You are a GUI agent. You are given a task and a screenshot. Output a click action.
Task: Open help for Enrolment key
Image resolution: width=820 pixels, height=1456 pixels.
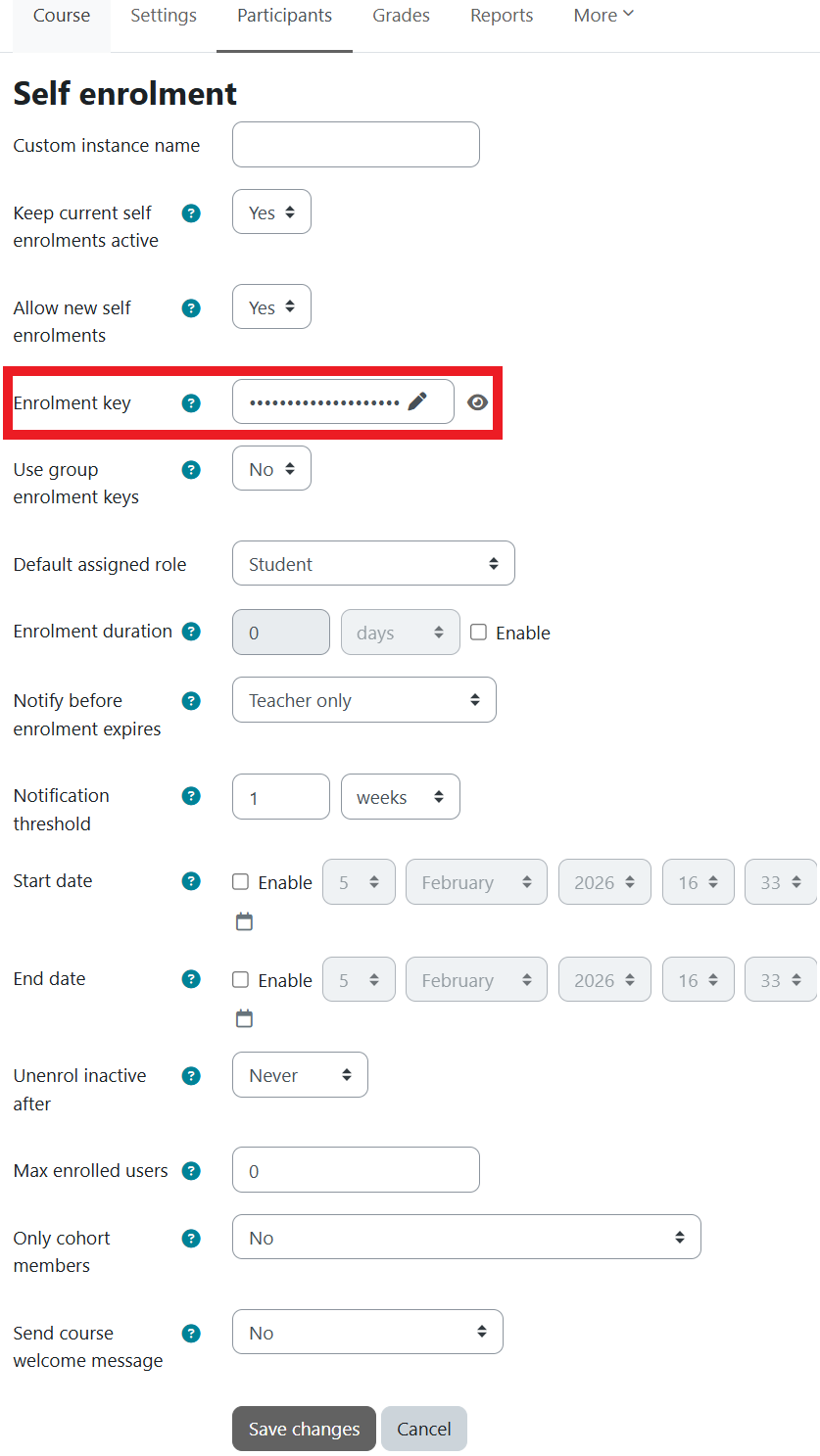click(x=192, y=403)
